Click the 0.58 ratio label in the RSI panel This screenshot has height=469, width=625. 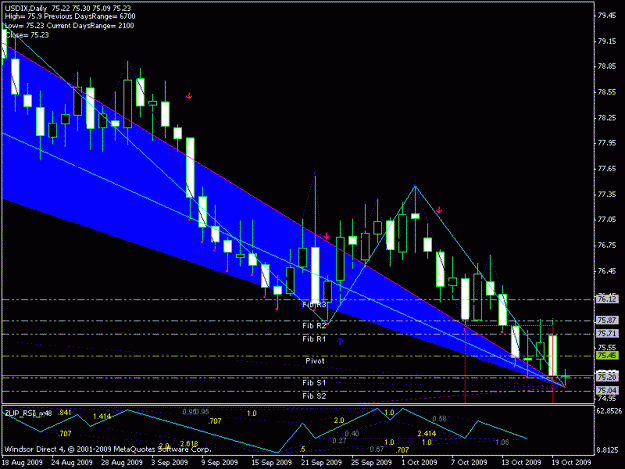coord(439,419)
